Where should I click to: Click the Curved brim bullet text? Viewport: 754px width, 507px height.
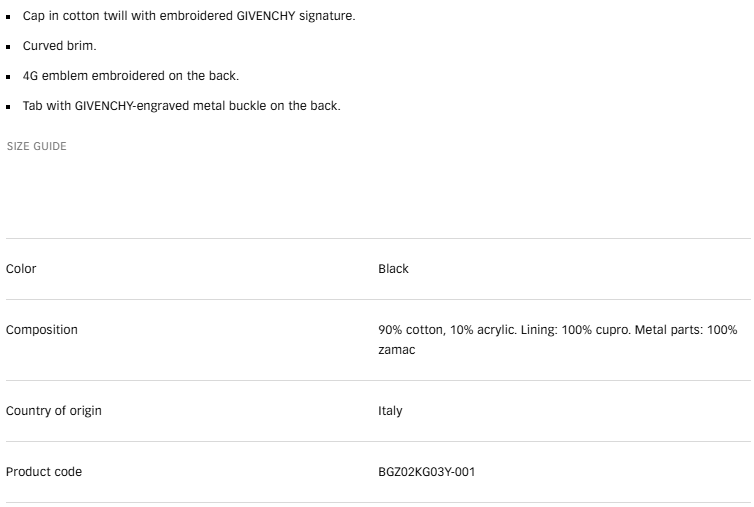tap(60, 46)
